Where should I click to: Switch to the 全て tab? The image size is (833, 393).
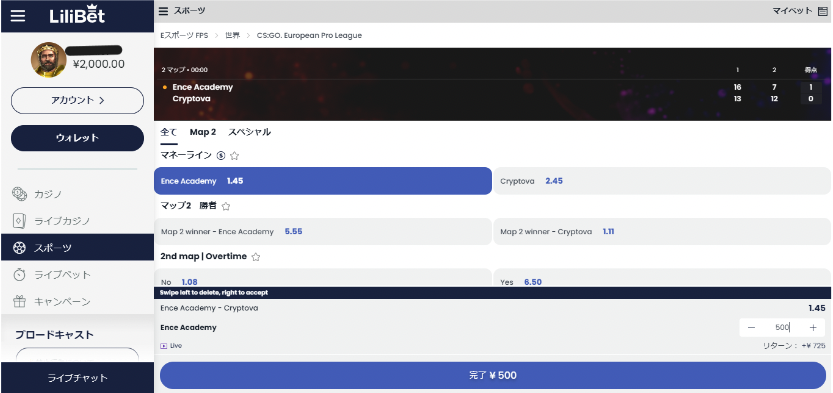click(169, 132)
